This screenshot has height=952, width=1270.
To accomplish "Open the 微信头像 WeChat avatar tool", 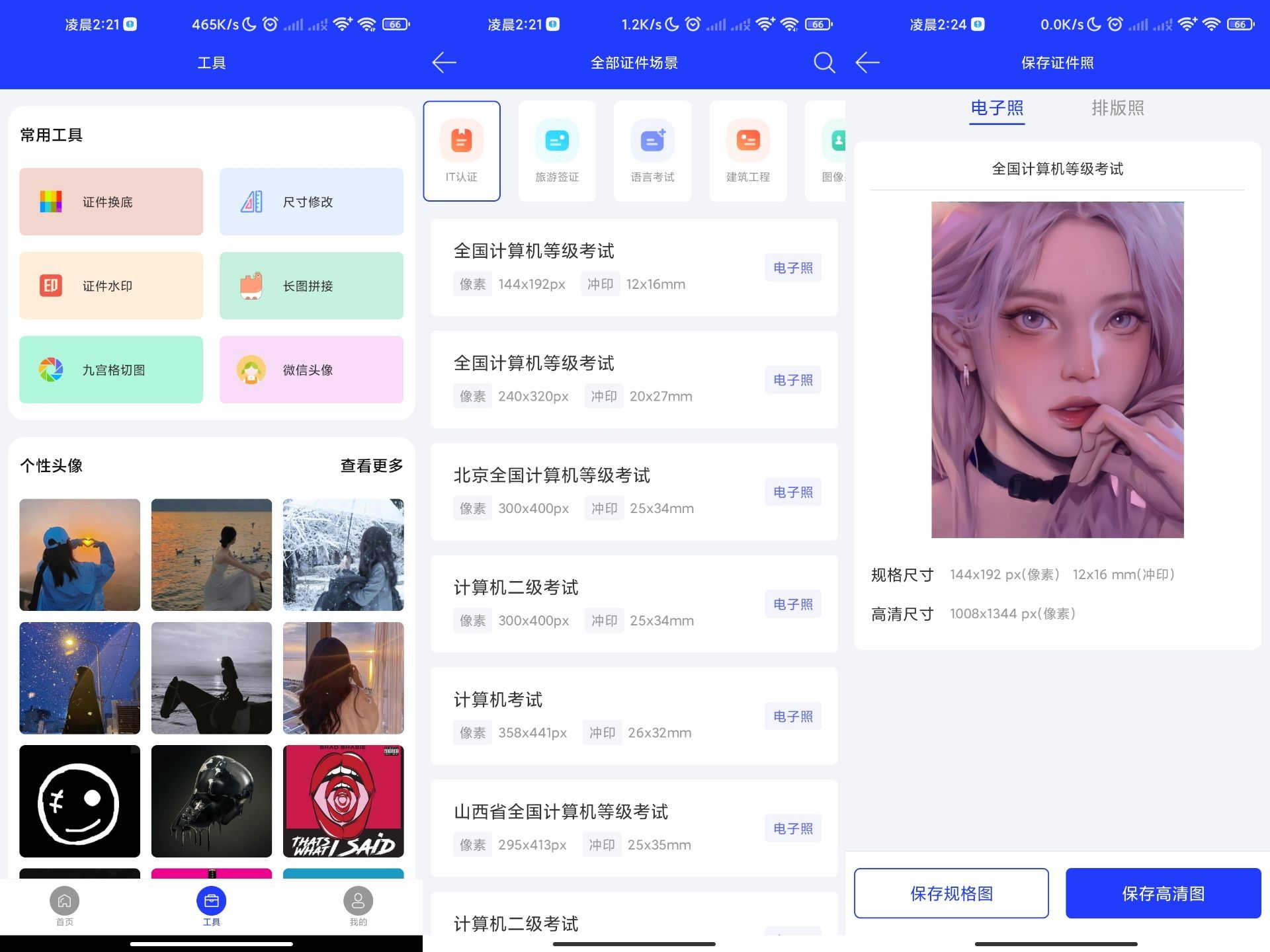I will [312, 370].
